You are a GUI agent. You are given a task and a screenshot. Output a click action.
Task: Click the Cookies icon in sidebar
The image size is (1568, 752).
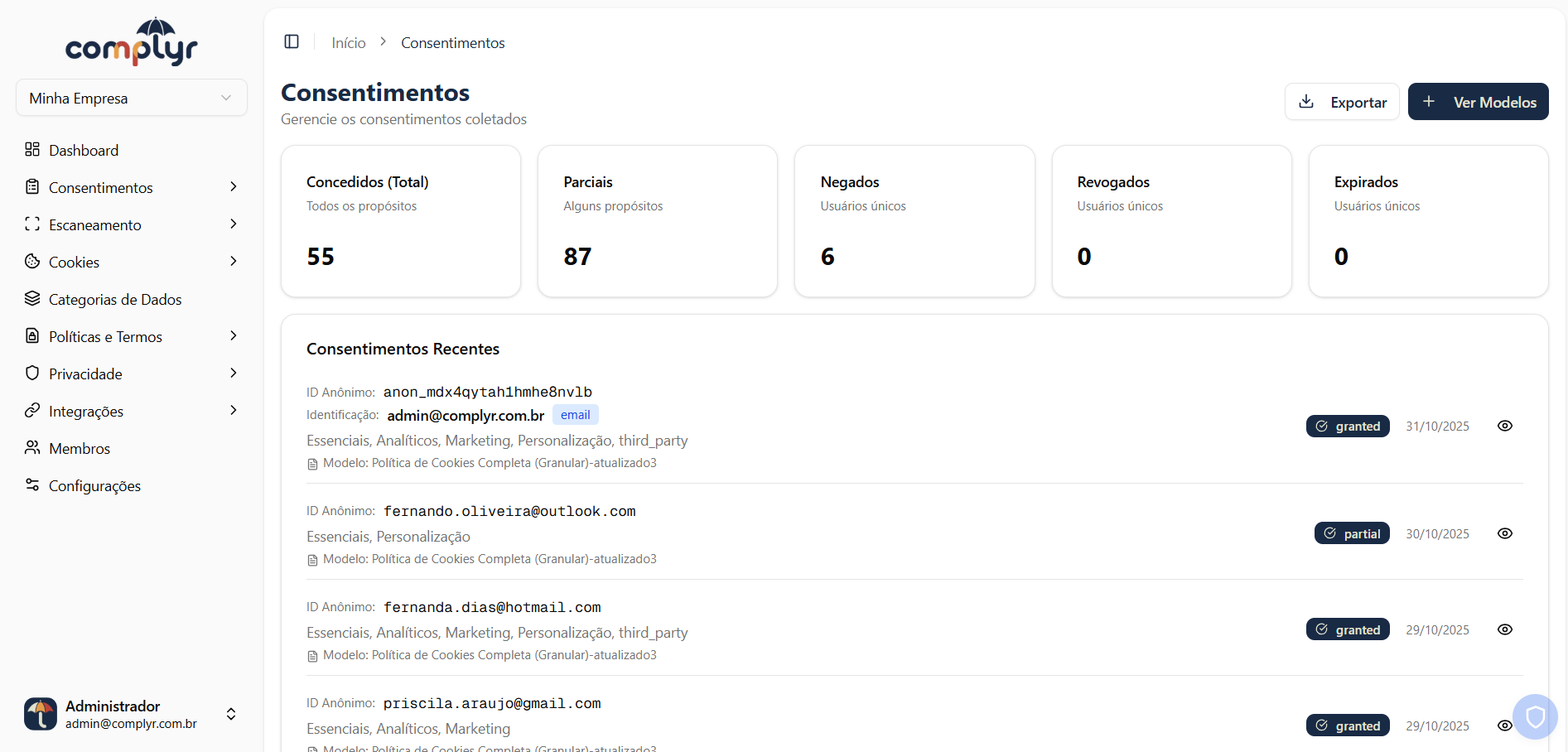point(32,262)
